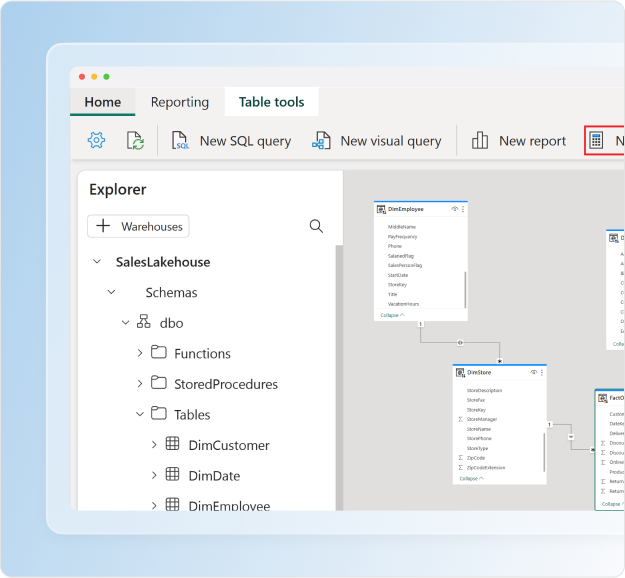Image resolution: width=625 pixels, height=578 pixels.
Task: Click Collapse on the DimEmployee card
Action: click(392, 315)
